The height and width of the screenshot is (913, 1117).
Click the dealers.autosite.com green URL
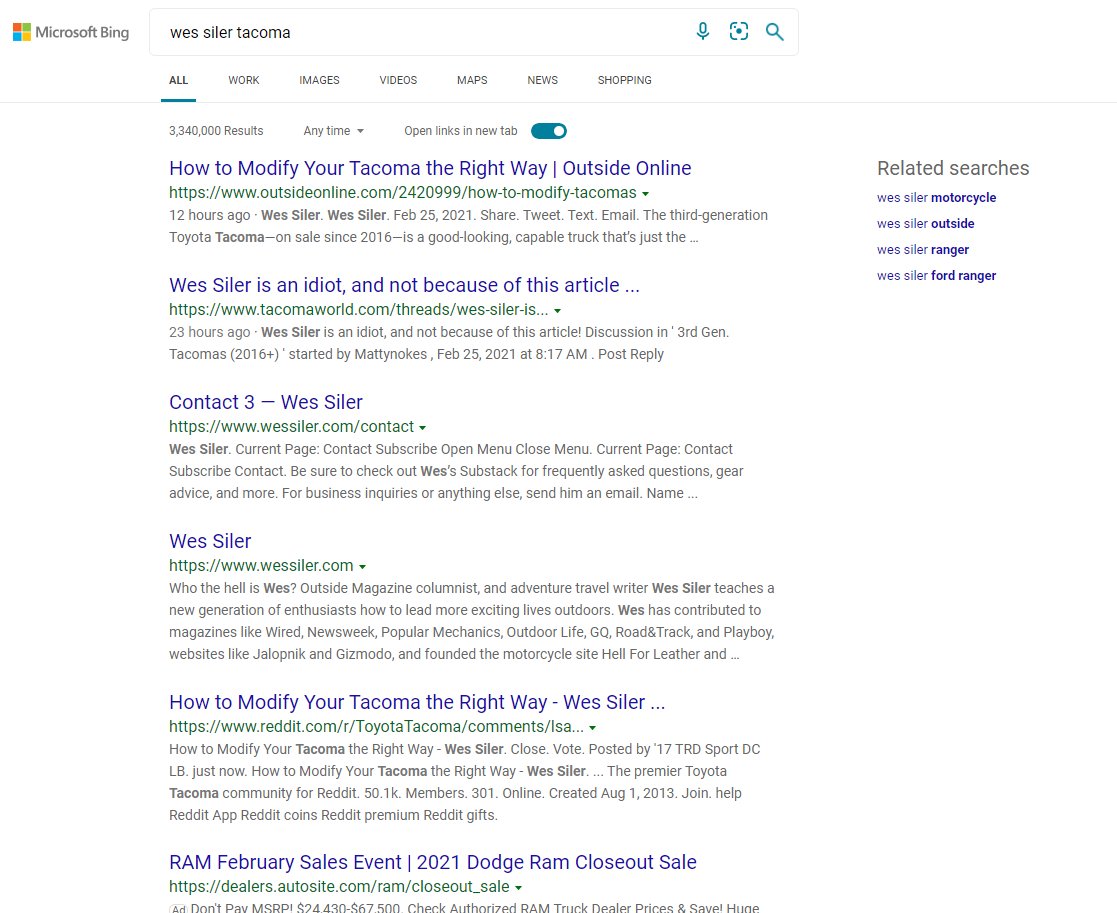coord(339,887)
